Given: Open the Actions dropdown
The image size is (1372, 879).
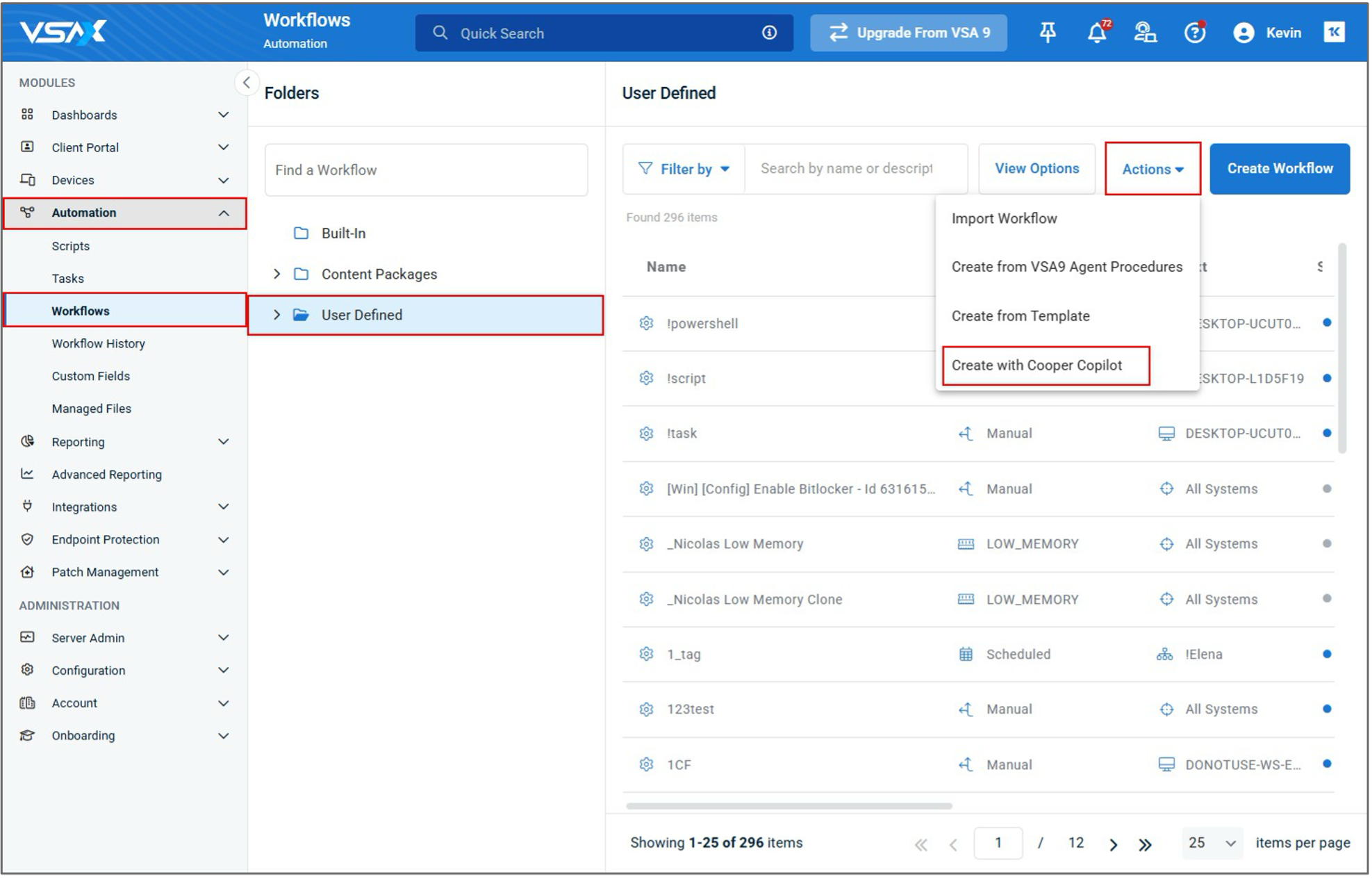Looking at the screenshot, I should click(x=1152, y=169).
